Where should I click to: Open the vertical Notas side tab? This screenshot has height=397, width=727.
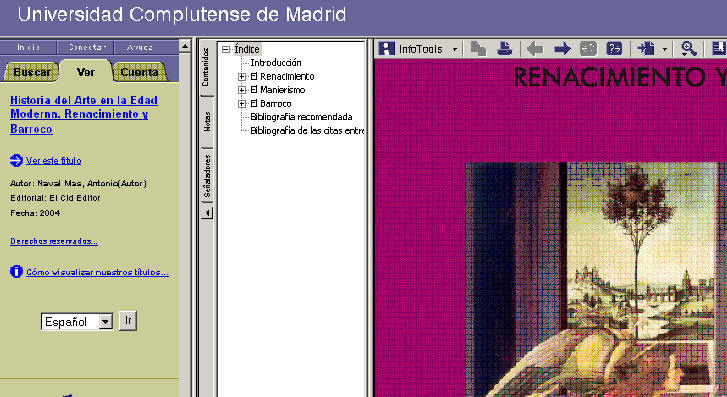(207, 122)
